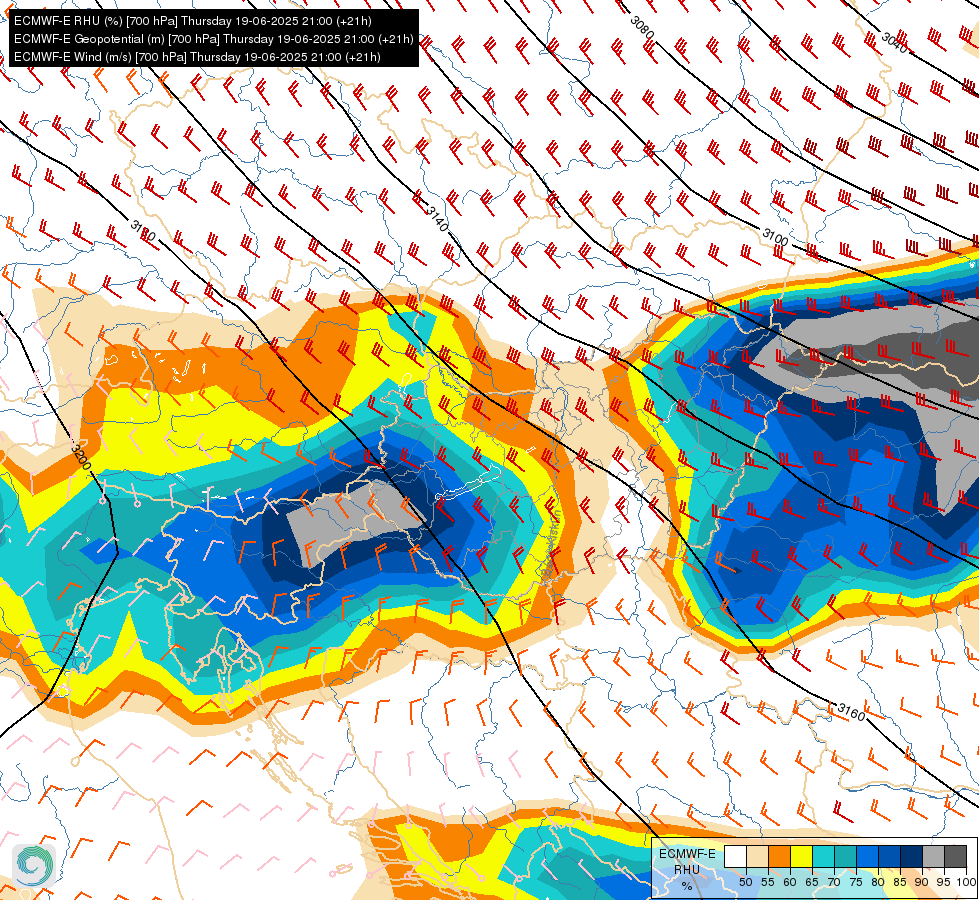Pick the yellow 60–65% legend swatch

[802, 856]
